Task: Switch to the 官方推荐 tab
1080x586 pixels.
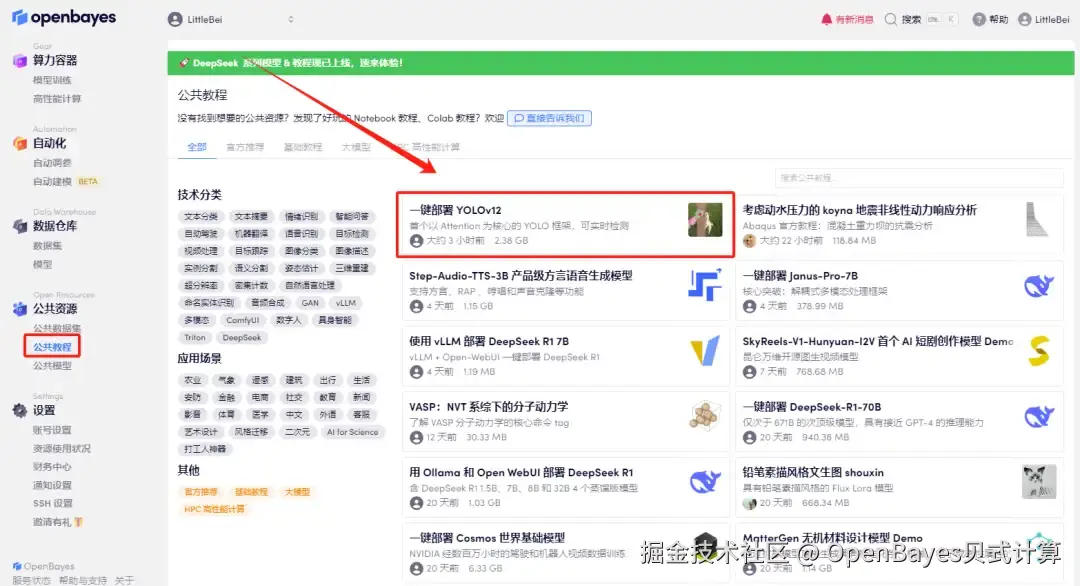Action: coord(245,147)
